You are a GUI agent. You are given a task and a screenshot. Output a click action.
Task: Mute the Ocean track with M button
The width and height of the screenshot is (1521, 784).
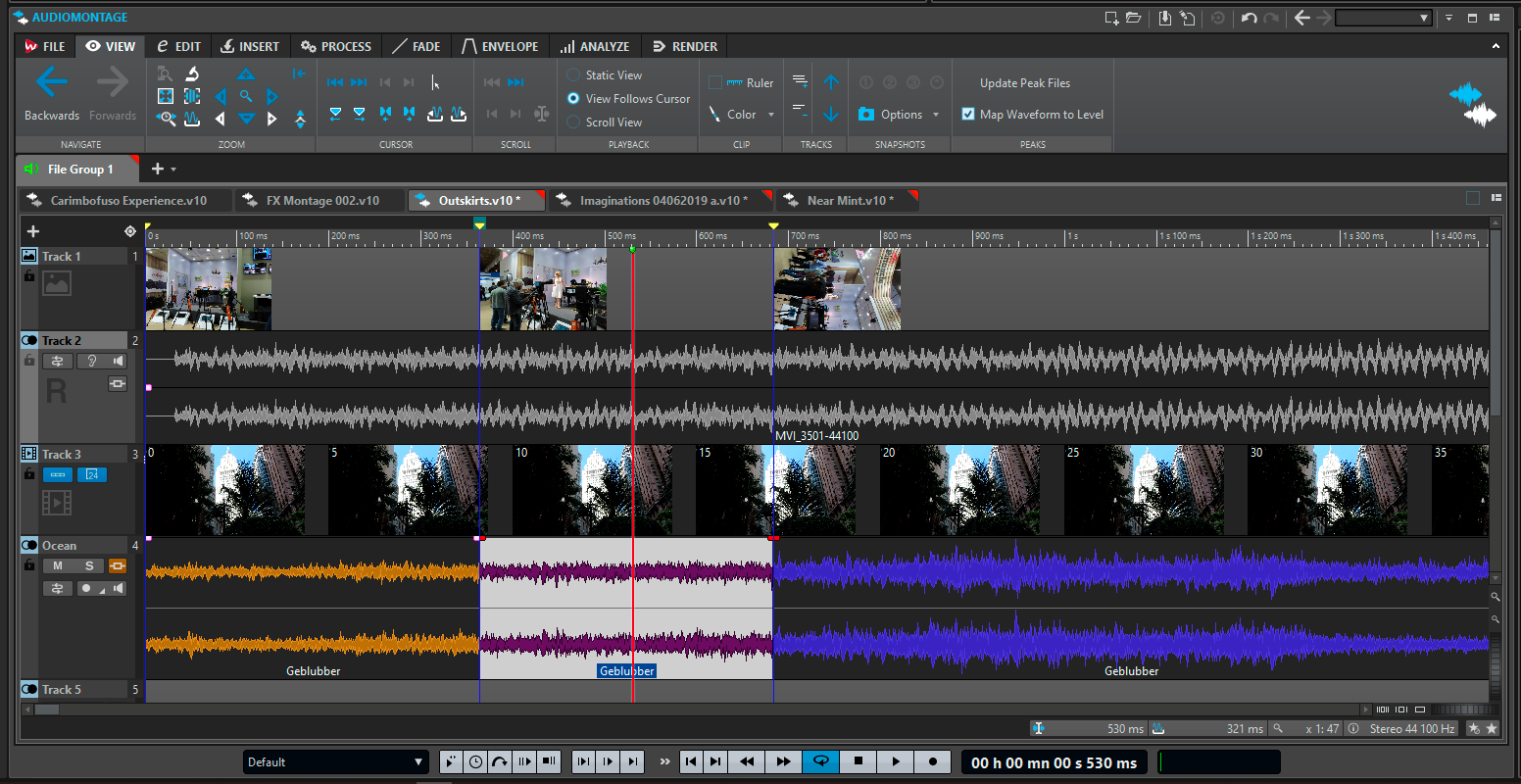[x=58, y=565]
